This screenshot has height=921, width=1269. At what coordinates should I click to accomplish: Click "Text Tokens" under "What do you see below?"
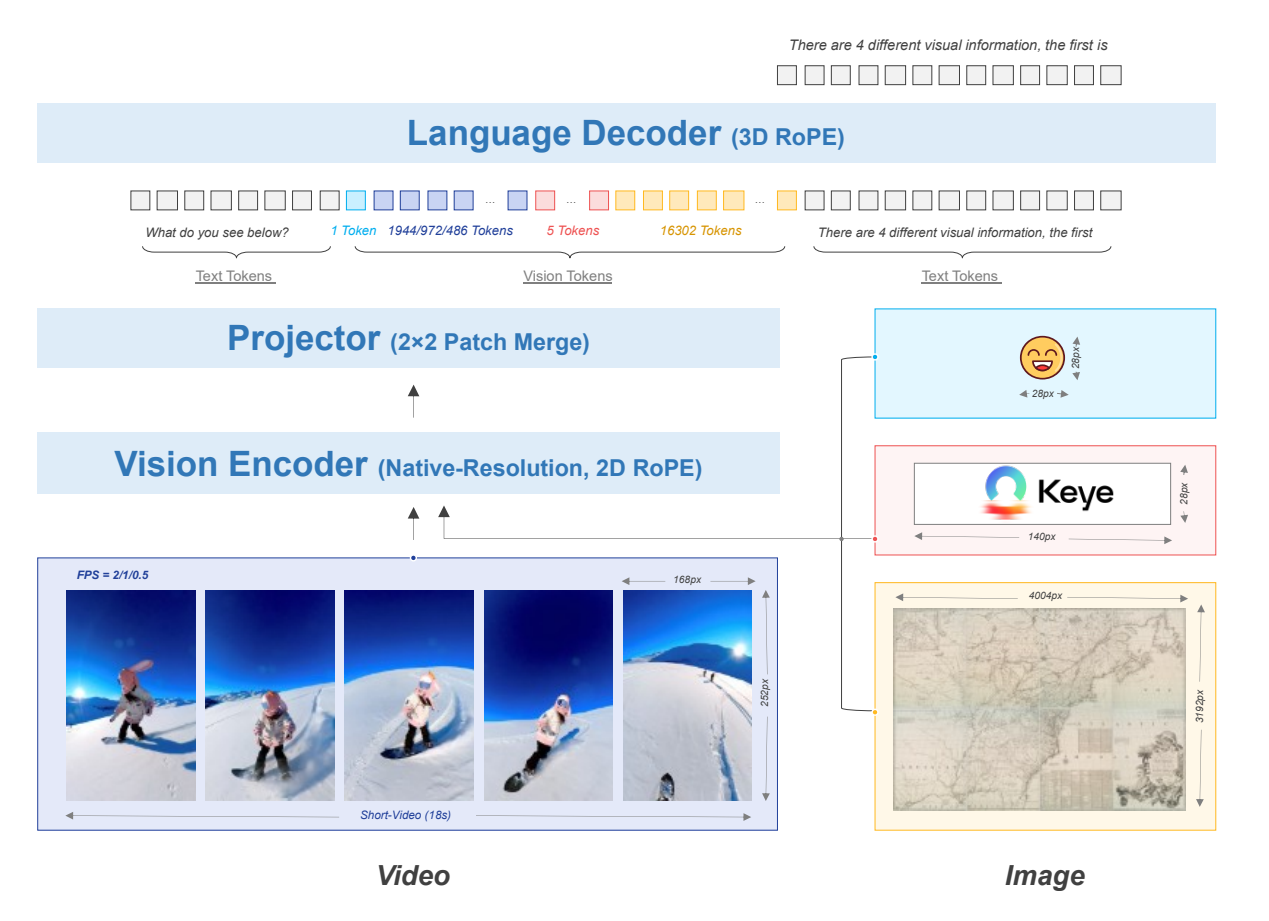pos(234,276)
